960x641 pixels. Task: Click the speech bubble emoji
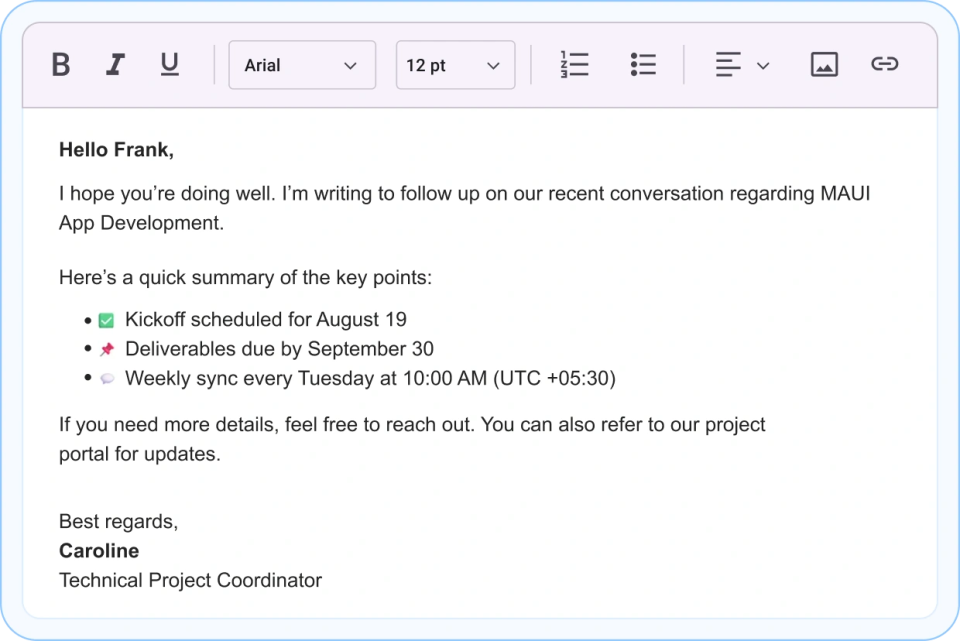click(105, 378)
